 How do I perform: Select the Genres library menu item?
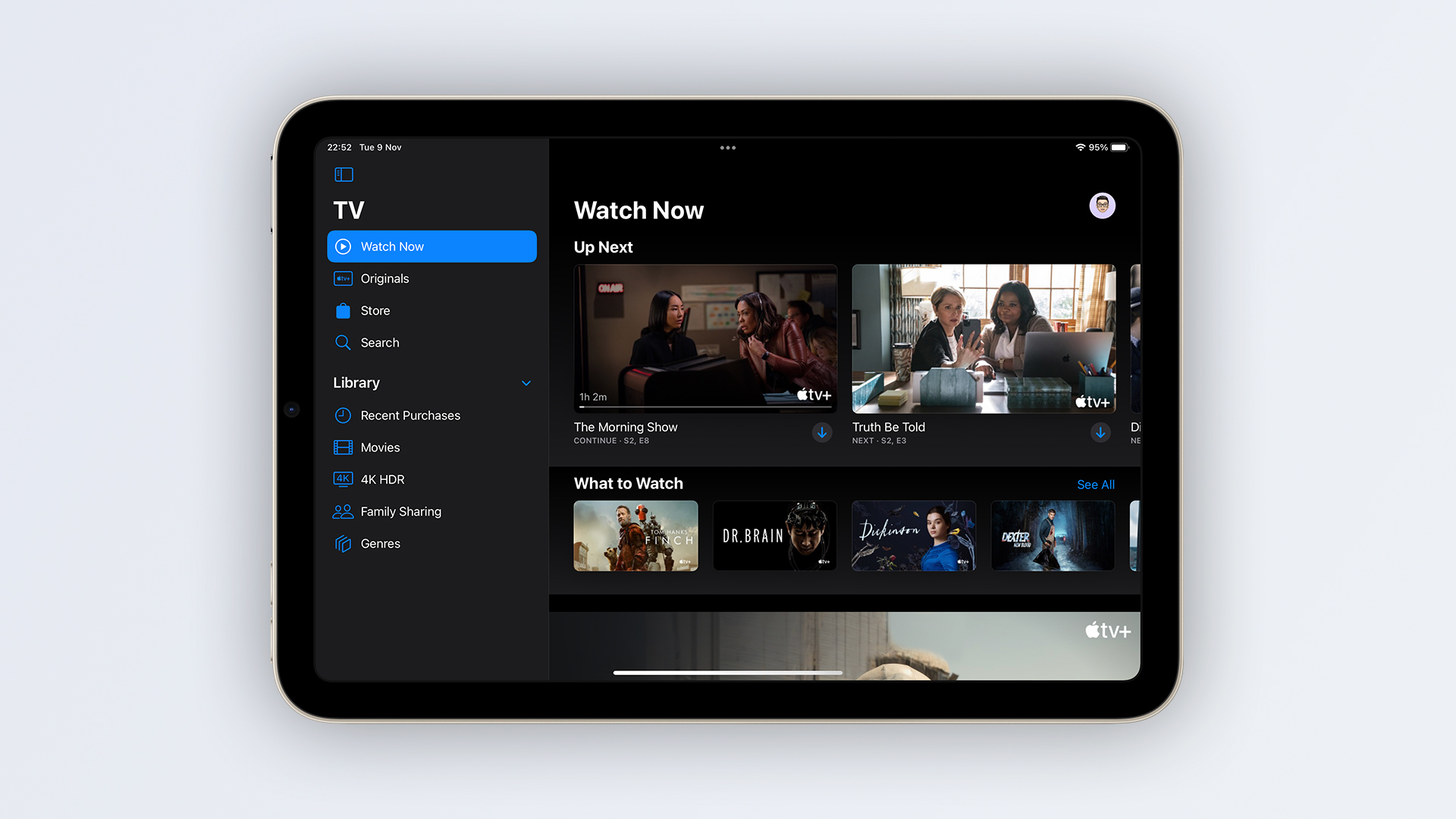(x=380, y=543)
